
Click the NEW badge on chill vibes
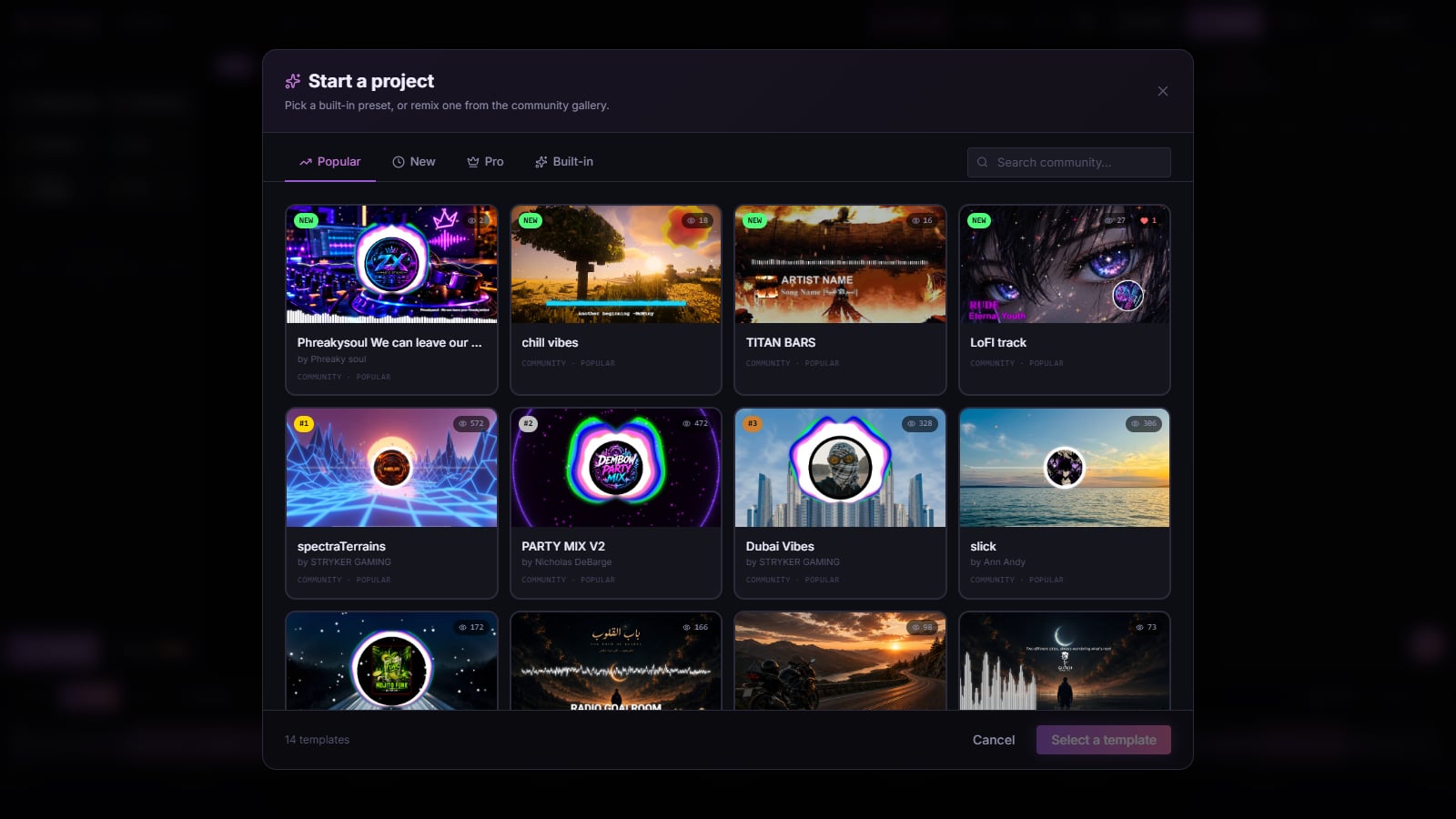coord(531,220)
